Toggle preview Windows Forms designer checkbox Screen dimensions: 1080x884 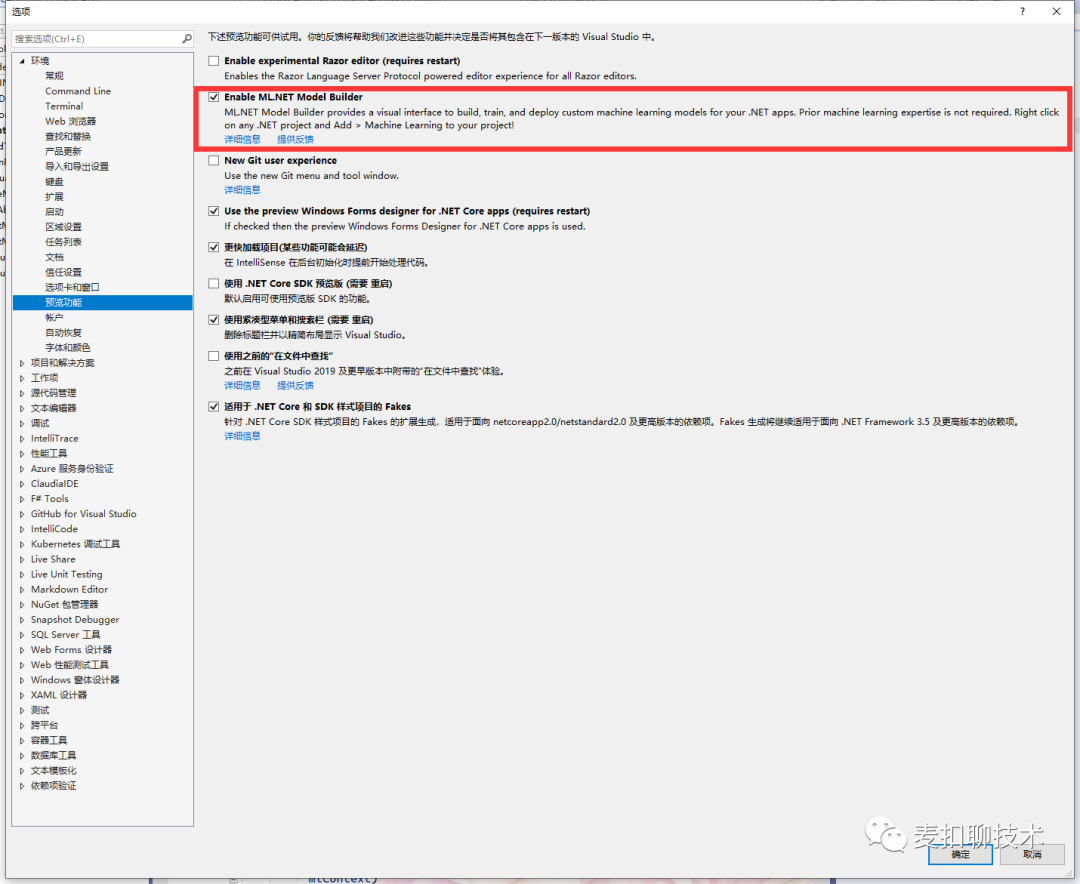point(214,211)
